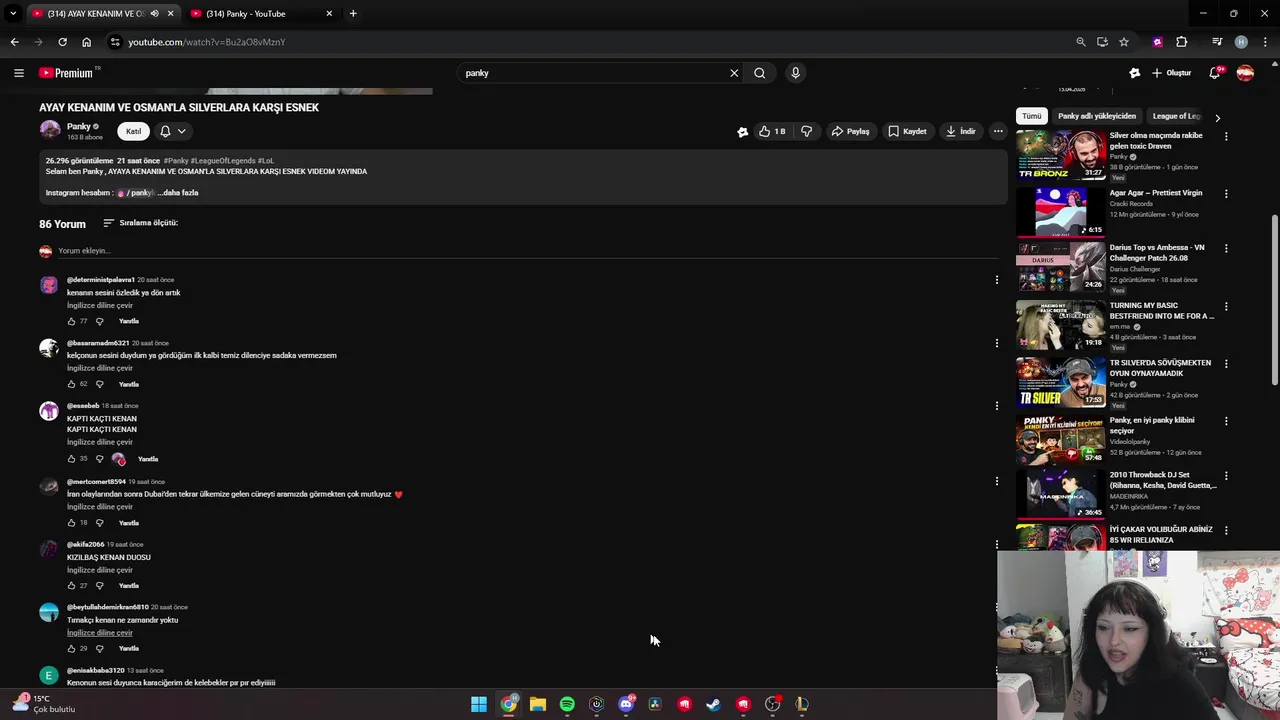Select the 'League of Leg...' chip
This screenshot has width=1280, height=720.
pyautogui.click(x=1177, y=116)
